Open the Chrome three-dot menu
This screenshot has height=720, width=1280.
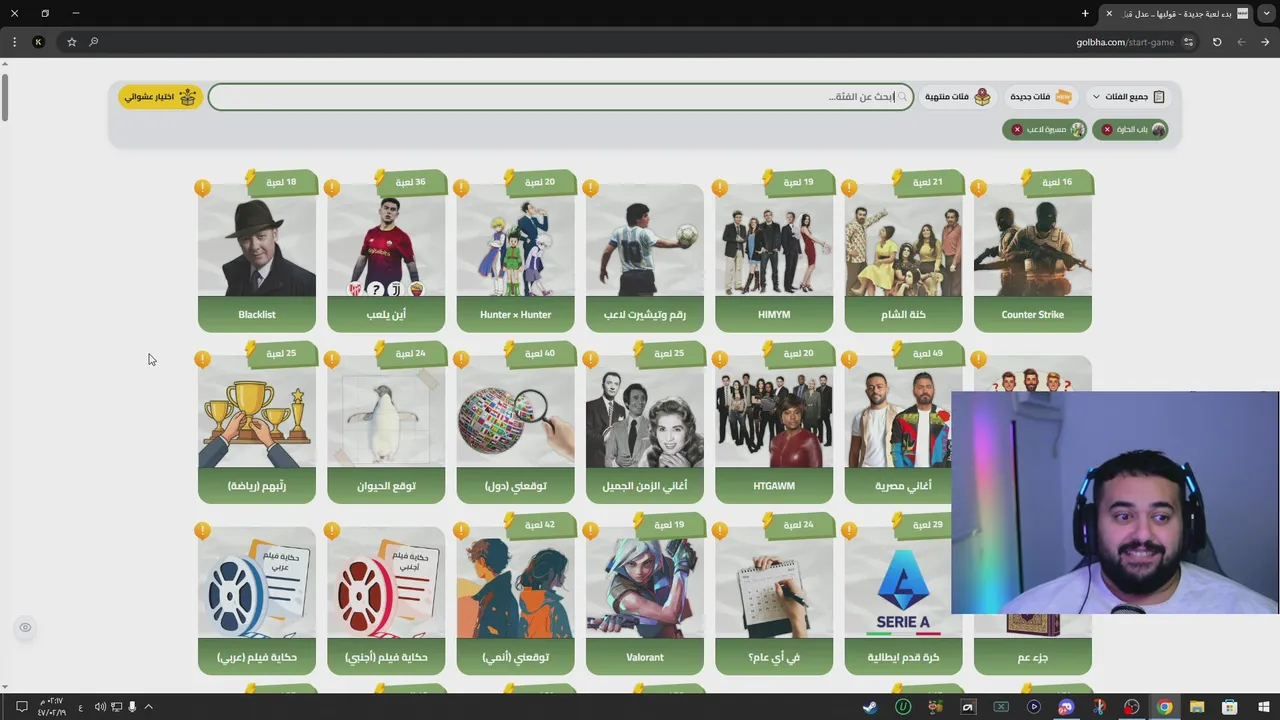(x=14, y=42)
